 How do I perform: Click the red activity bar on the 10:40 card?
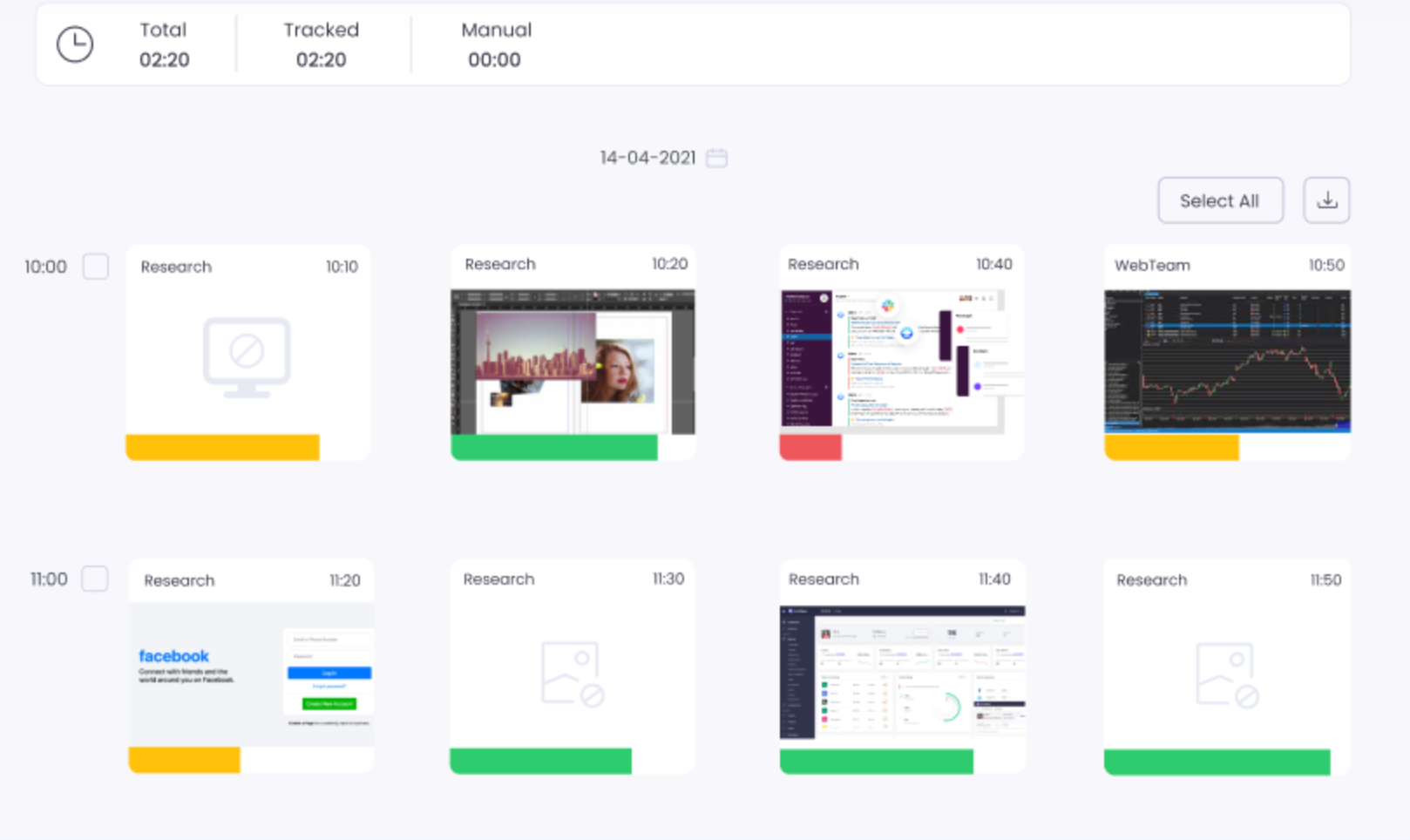point(810,448)
